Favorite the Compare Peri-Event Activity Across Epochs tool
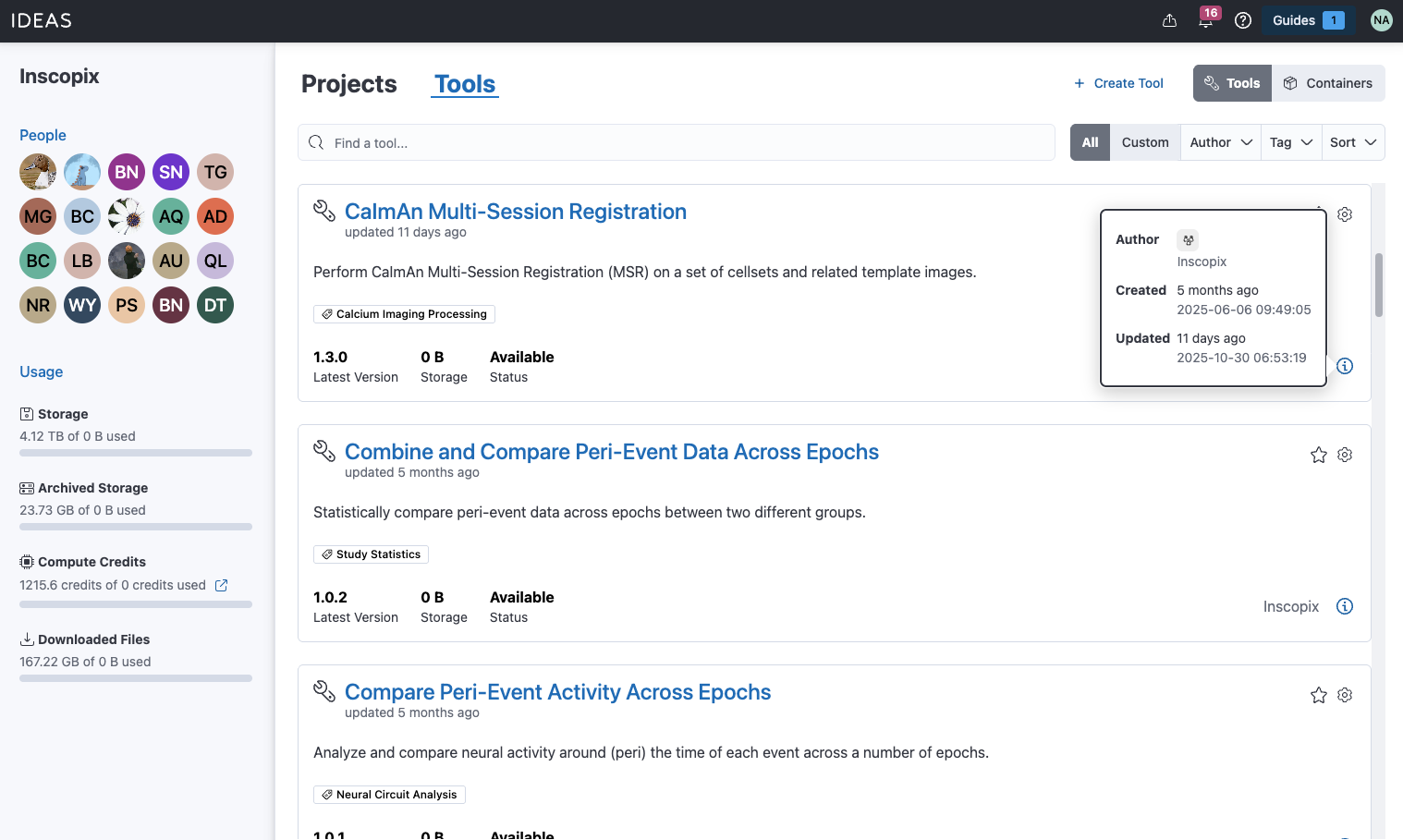Screen dimensions: 1403x840 point(1319,695)
